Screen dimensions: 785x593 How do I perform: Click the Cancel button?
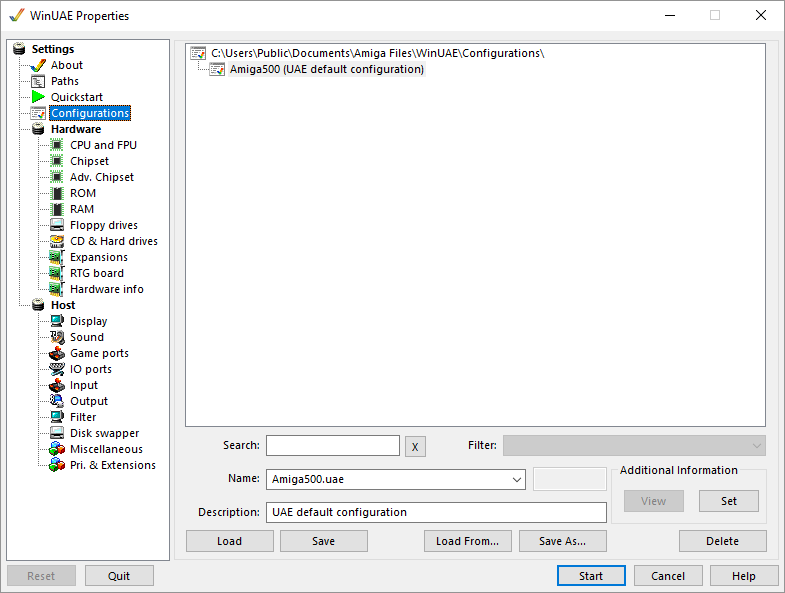[668, 576]
